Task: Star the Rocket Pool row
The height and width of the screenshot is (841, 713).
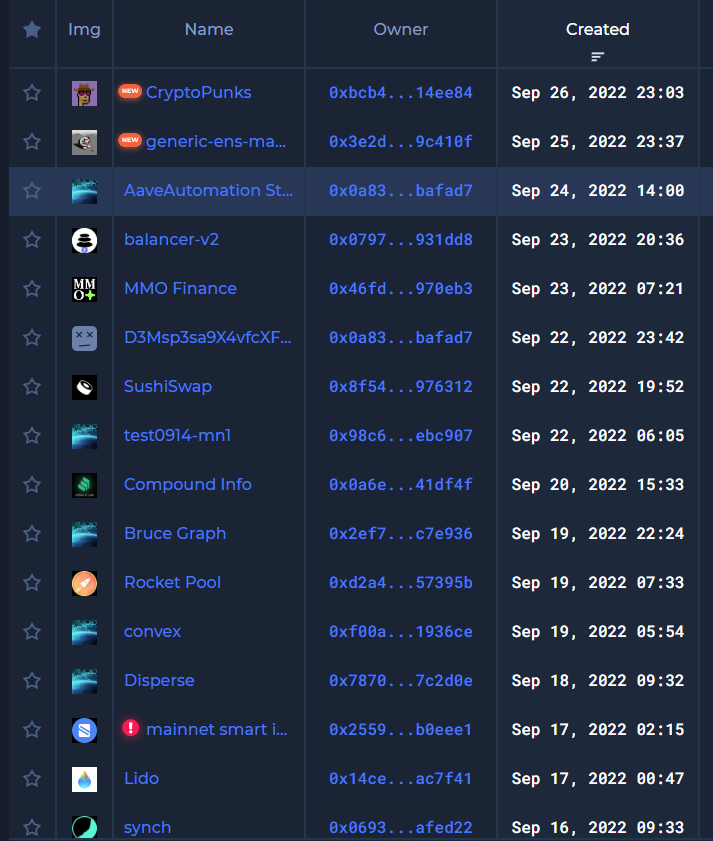Action: (32, 582)
